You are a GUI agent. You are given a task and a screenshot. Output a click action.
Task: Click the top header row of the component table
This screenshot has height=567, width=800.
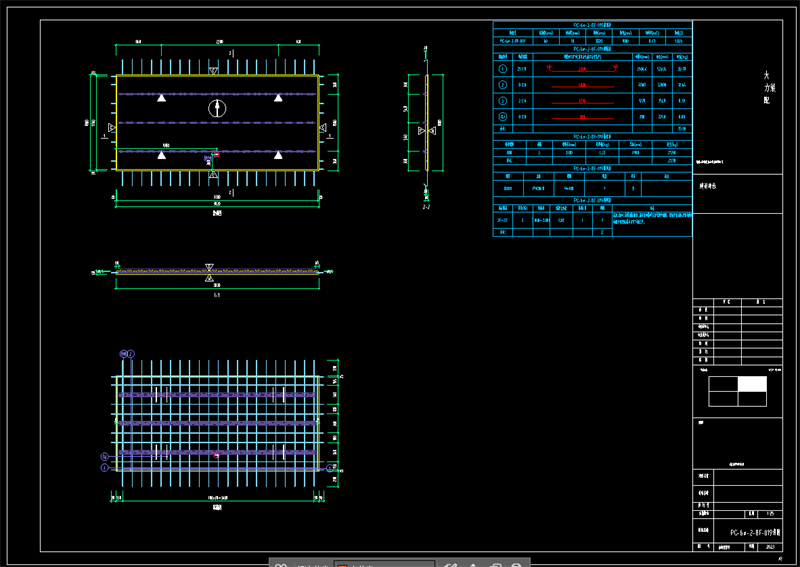[592, 24]
